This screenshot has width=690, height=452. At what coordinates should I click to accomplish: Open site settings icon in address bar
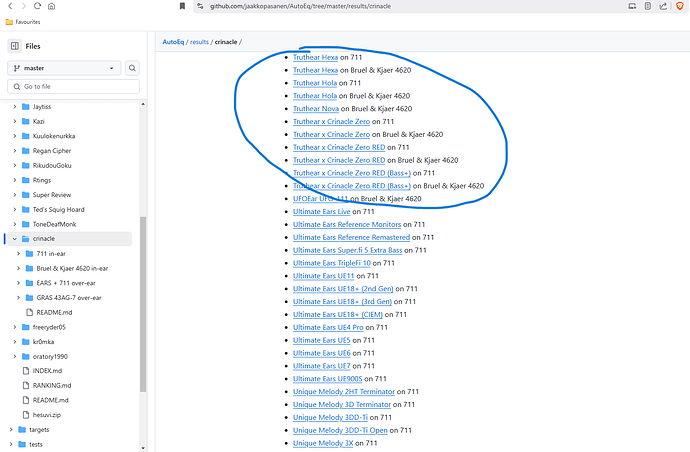coord(200,6)
